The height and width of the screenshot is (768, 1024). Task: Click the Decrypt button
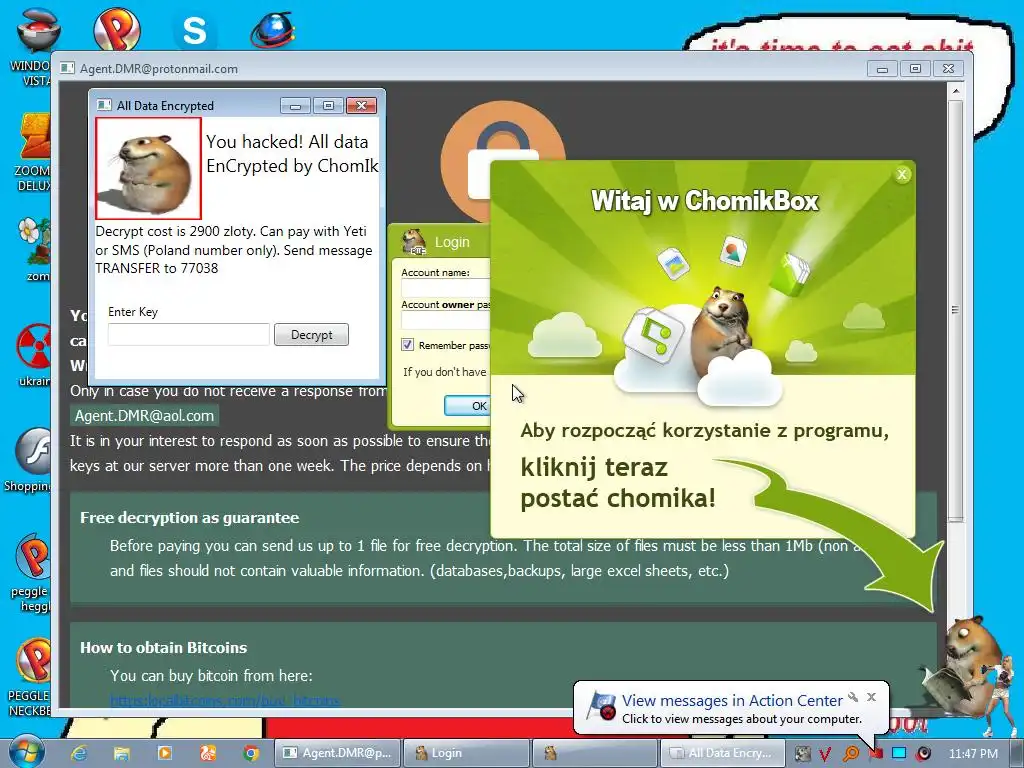pyautogui.click(x=312, y=334)
